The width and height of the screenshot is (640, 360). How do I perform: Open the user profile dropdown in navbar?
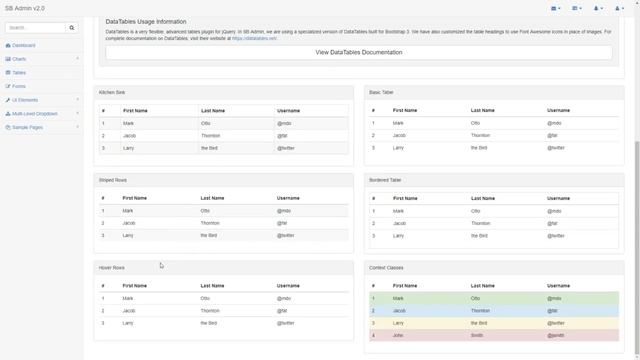[620, 8]
